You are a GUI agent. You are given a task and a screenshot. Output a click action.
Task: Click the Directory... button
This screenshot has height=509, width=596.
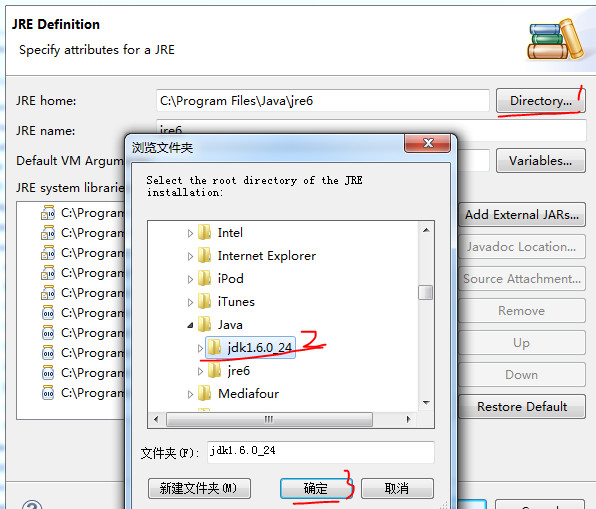point(541,101)
